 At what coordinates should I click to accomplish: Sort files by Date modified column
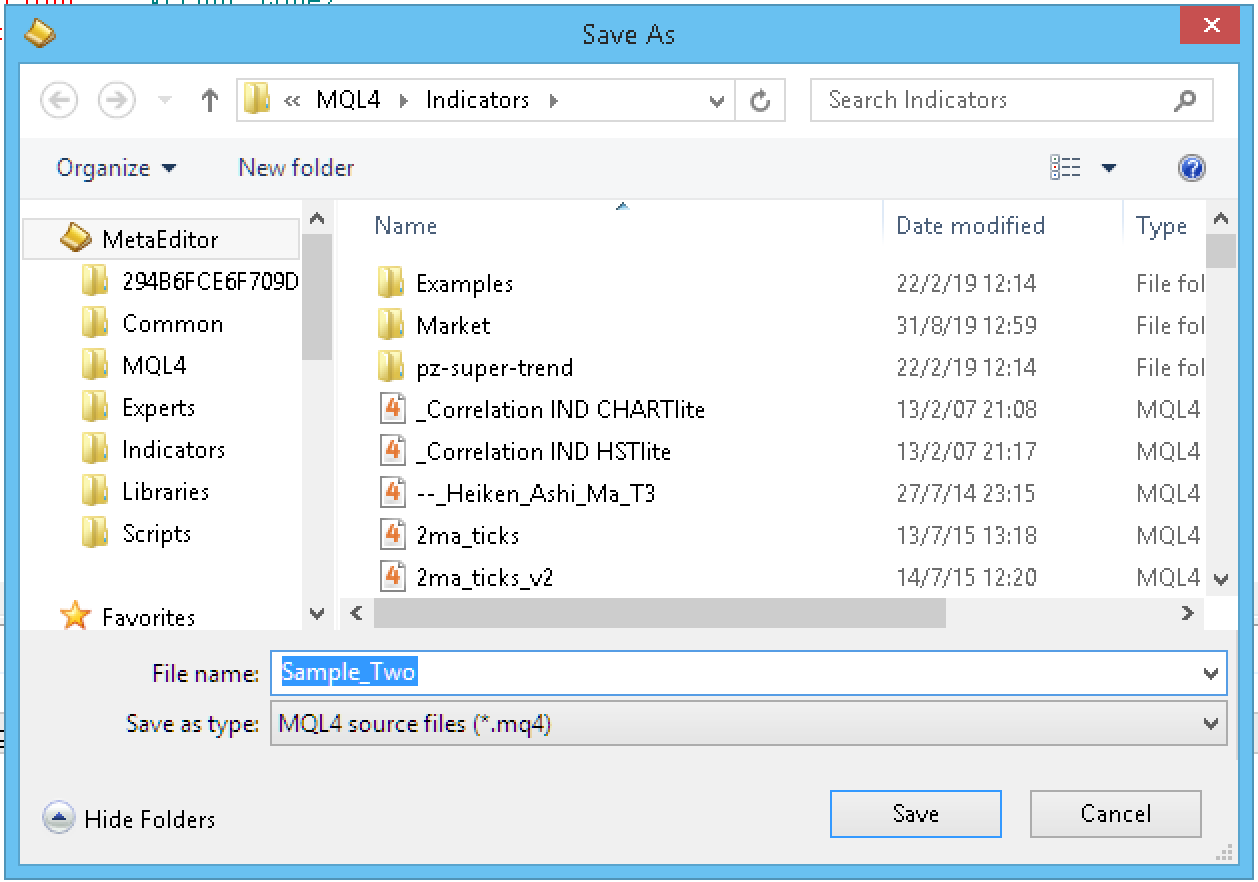[x=969, y=226]
